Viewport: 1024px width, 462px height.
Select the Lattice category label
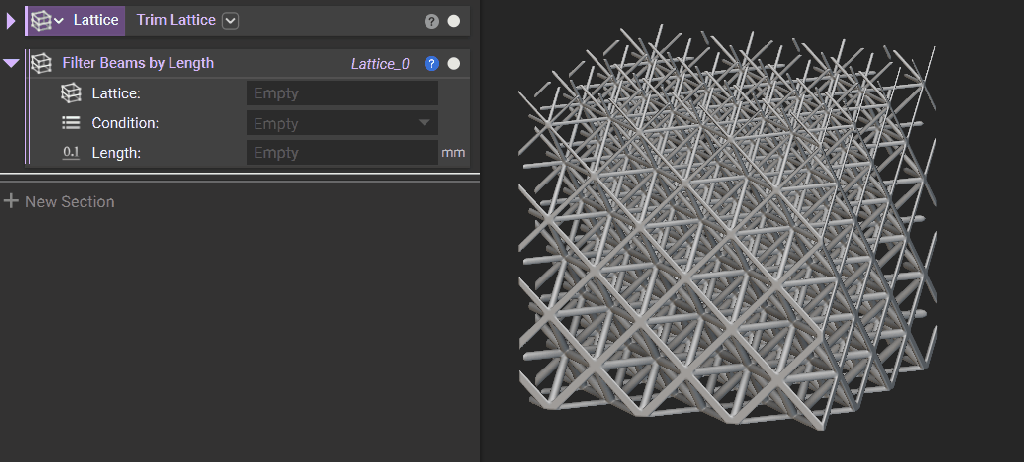[x=96, y=20]
